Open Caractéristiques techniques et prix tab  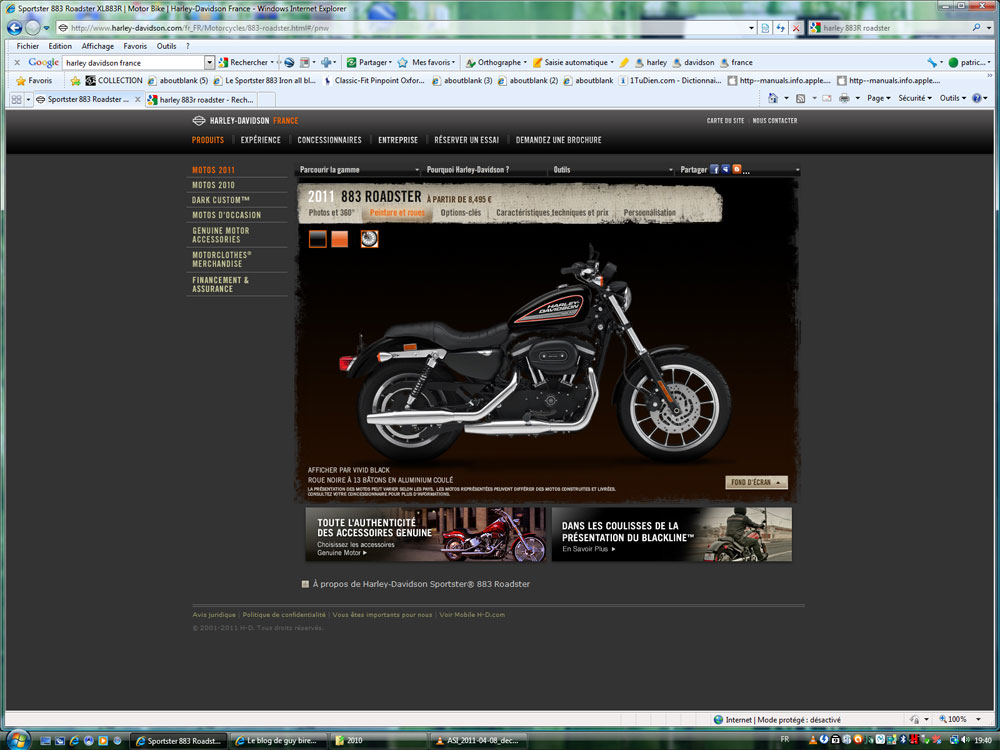[552, 212]
